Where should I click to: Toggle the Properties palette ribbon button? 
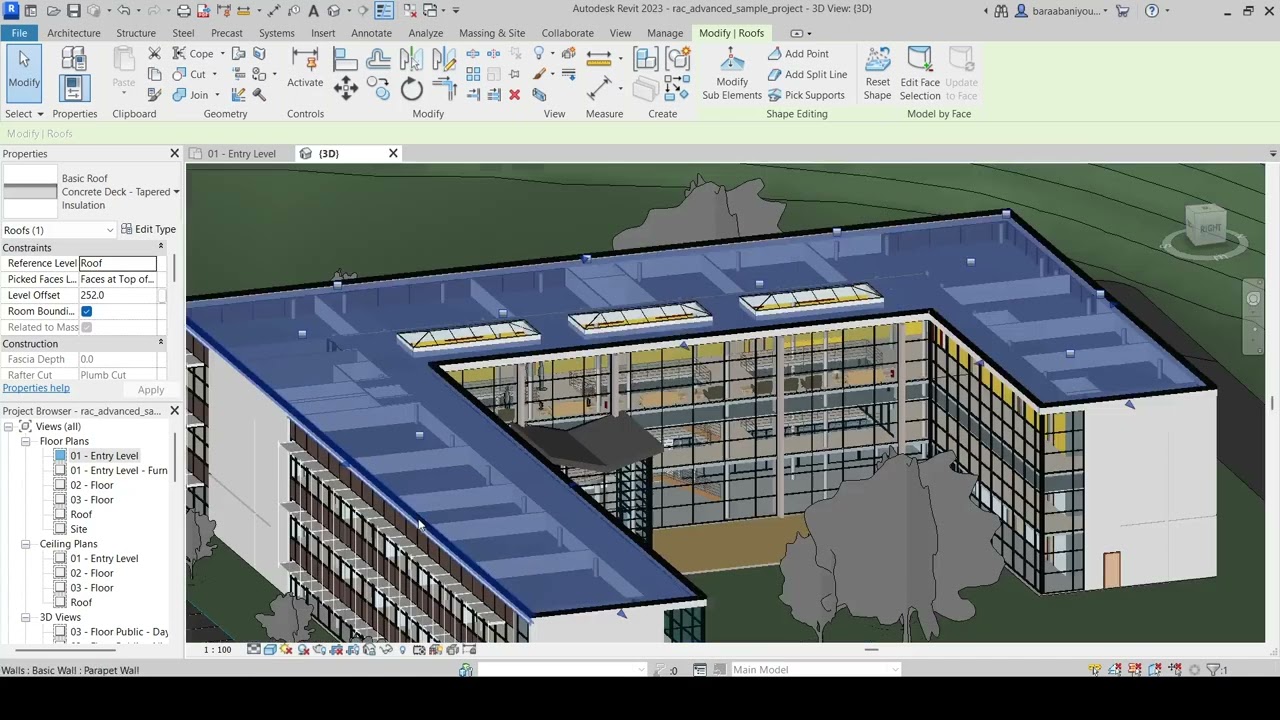(73, 88)
